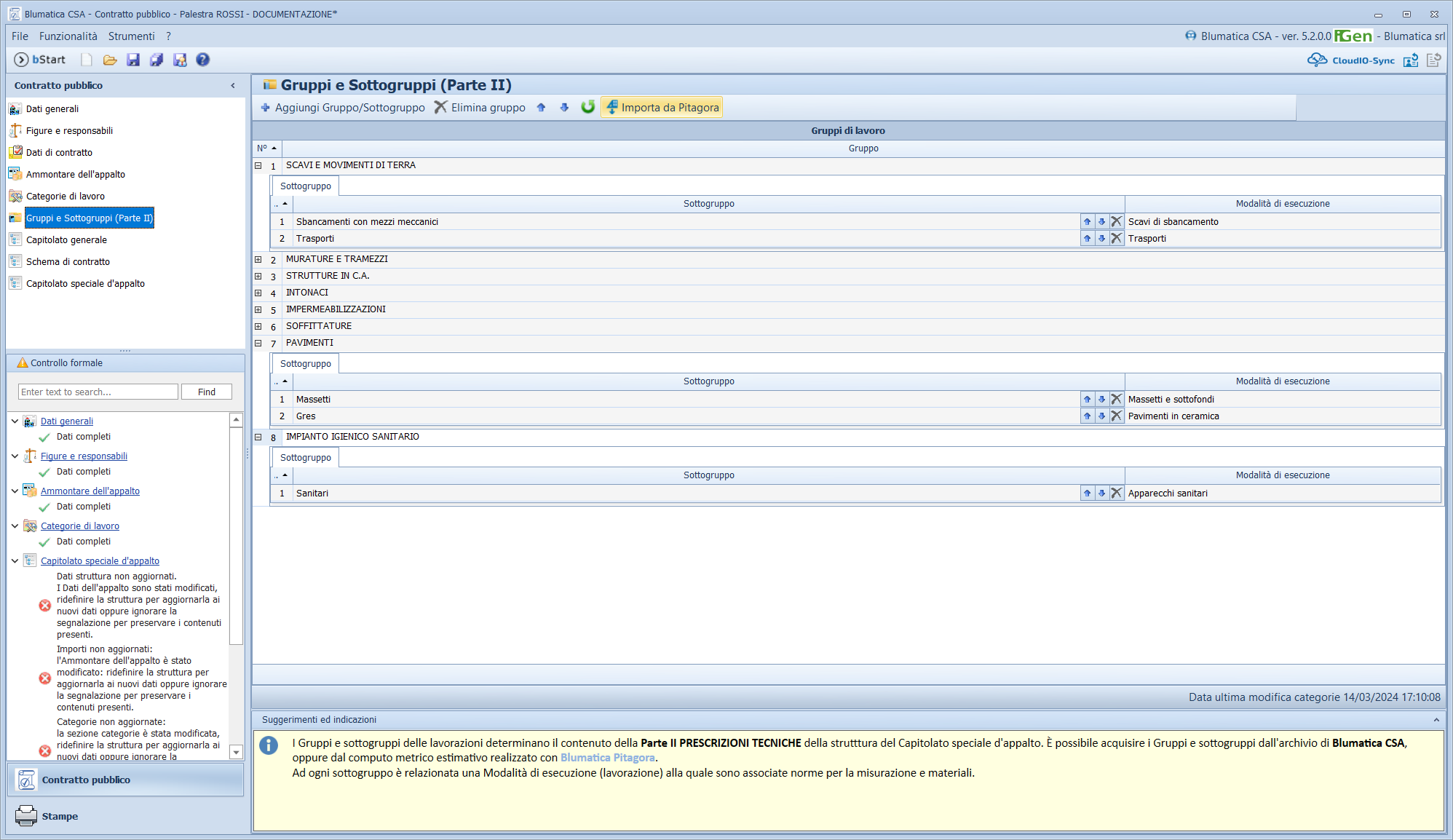The height and width of the screenshot is (840, 1453).
Task: Open Dati di contratto in sidebar
Action: tap(59, 153)
